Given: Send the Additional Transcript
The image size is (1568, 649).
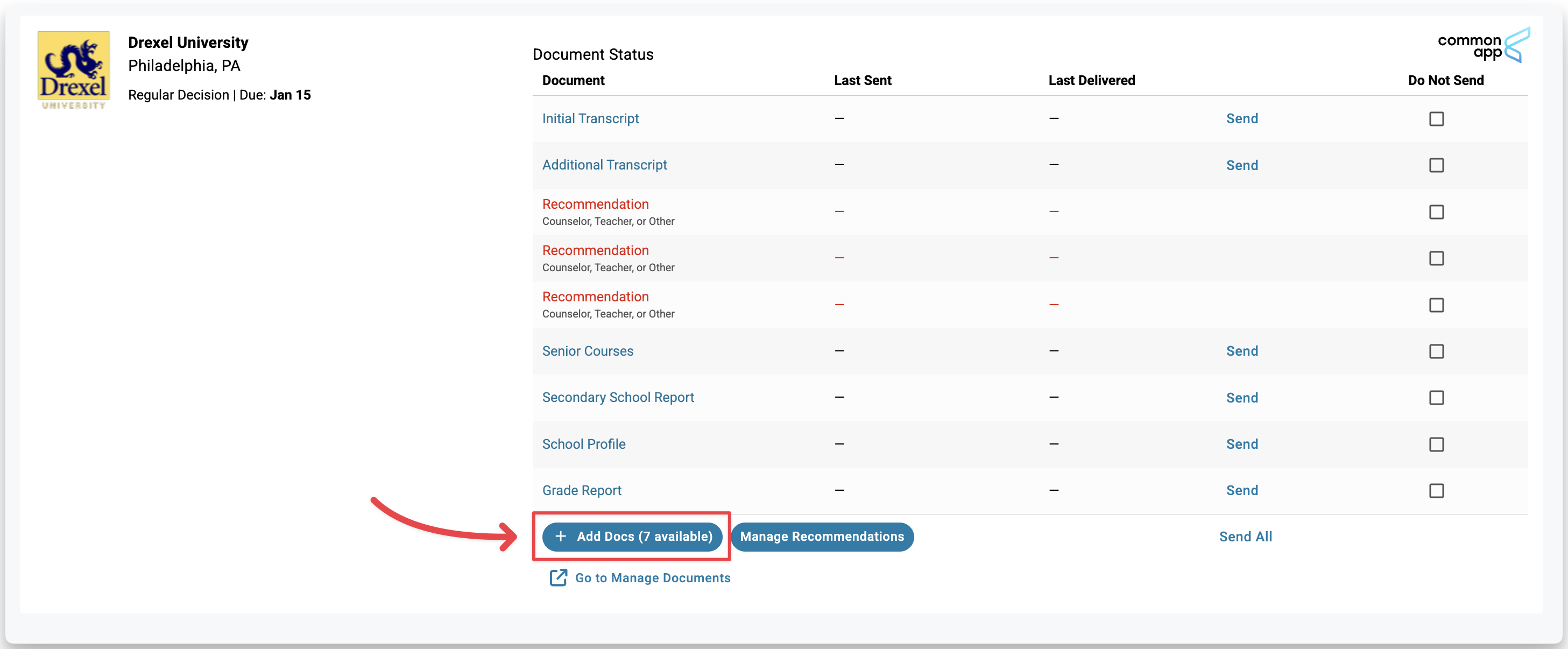Looking at the screenshot, I should click(1241, 165).
